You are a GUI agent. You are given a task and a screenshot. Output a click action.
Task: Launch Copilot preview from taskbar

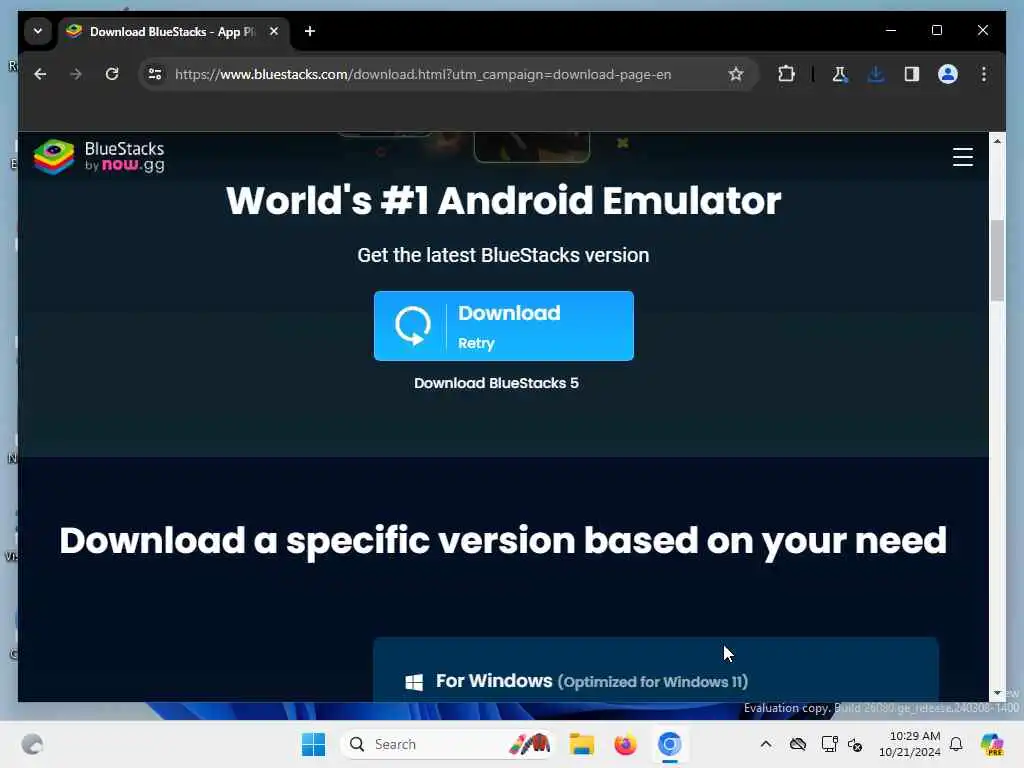click(x=992, y=744)
